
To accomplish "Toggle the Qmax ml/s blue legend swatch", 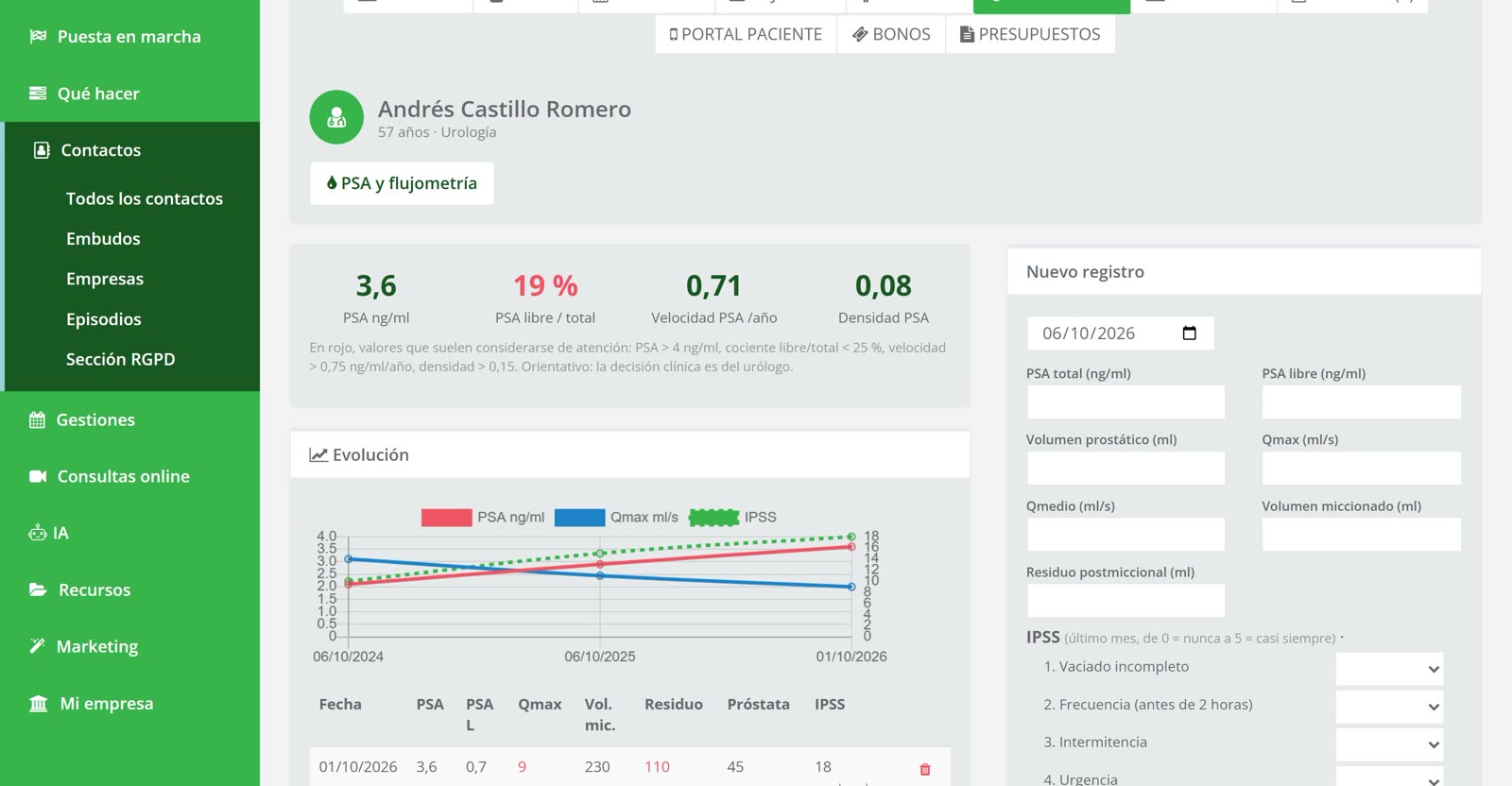I will click(x=579, y=518).
